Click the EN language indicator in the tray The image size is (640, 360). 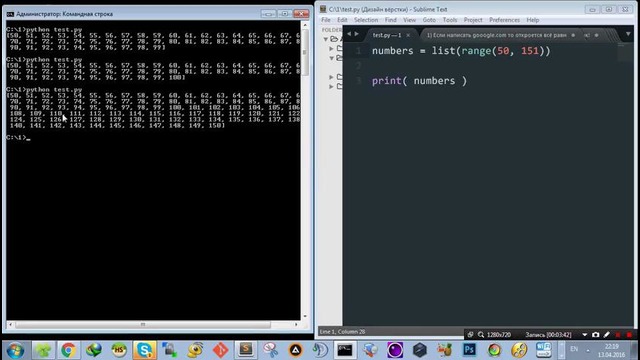pyautogui.click(x=574, y=349)
